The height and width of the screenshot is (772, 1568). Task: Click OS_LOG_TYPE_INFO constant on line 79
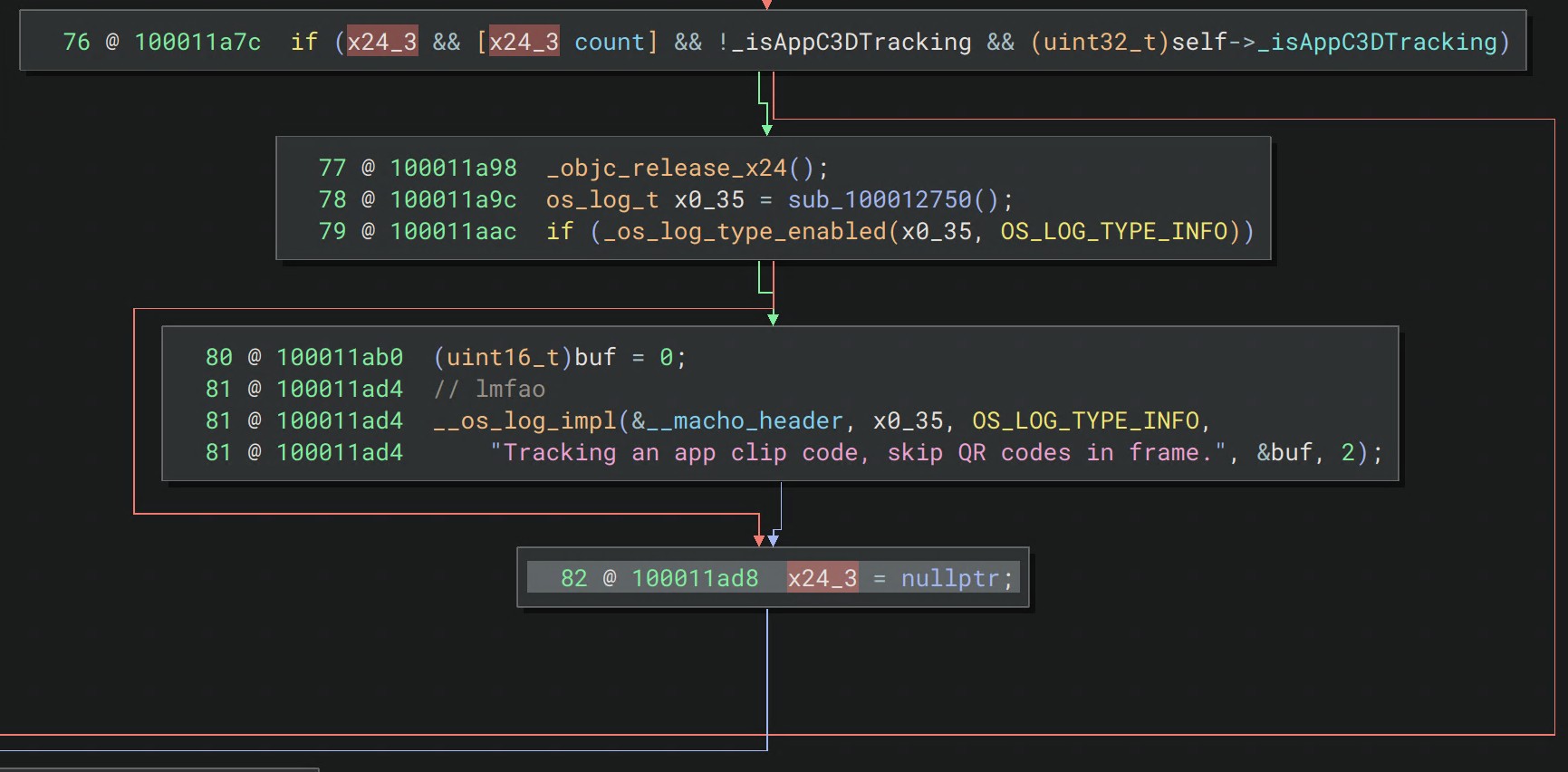point(1113,231)
